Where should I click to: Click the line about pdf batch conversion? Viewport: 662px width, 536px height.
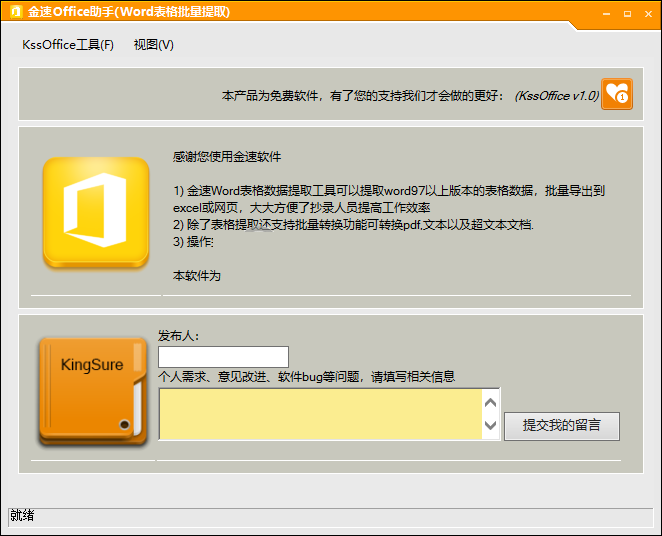(x=353, y=225)
